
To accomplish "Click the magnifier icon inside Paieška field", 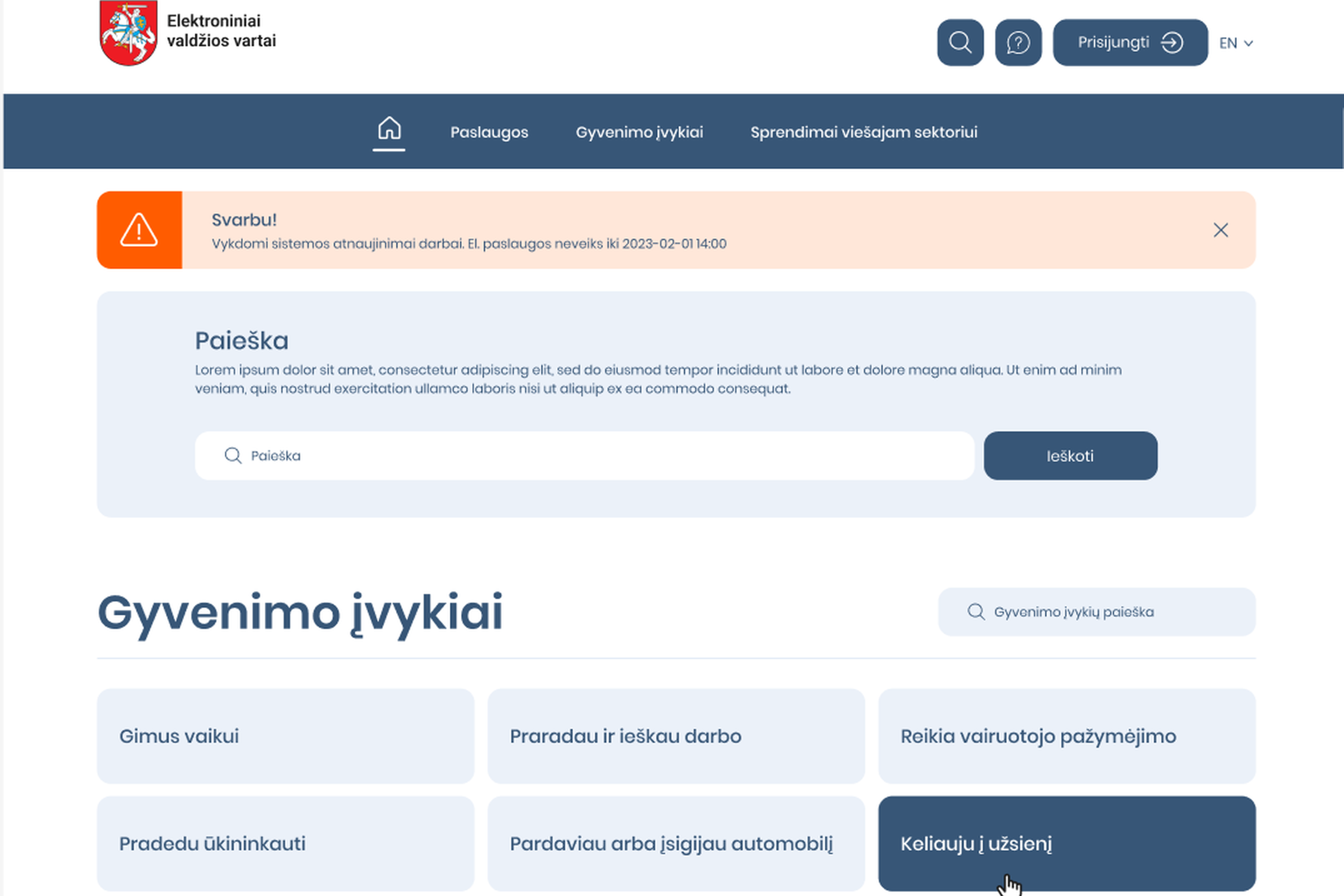I will 233,456.
